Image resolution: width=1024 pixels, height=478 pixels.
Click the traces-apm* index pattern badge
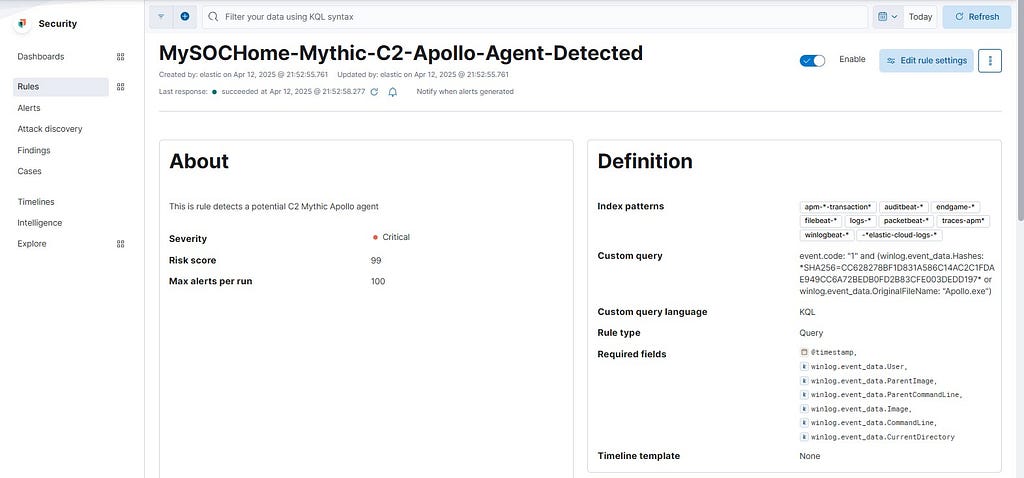click(963, 221)
